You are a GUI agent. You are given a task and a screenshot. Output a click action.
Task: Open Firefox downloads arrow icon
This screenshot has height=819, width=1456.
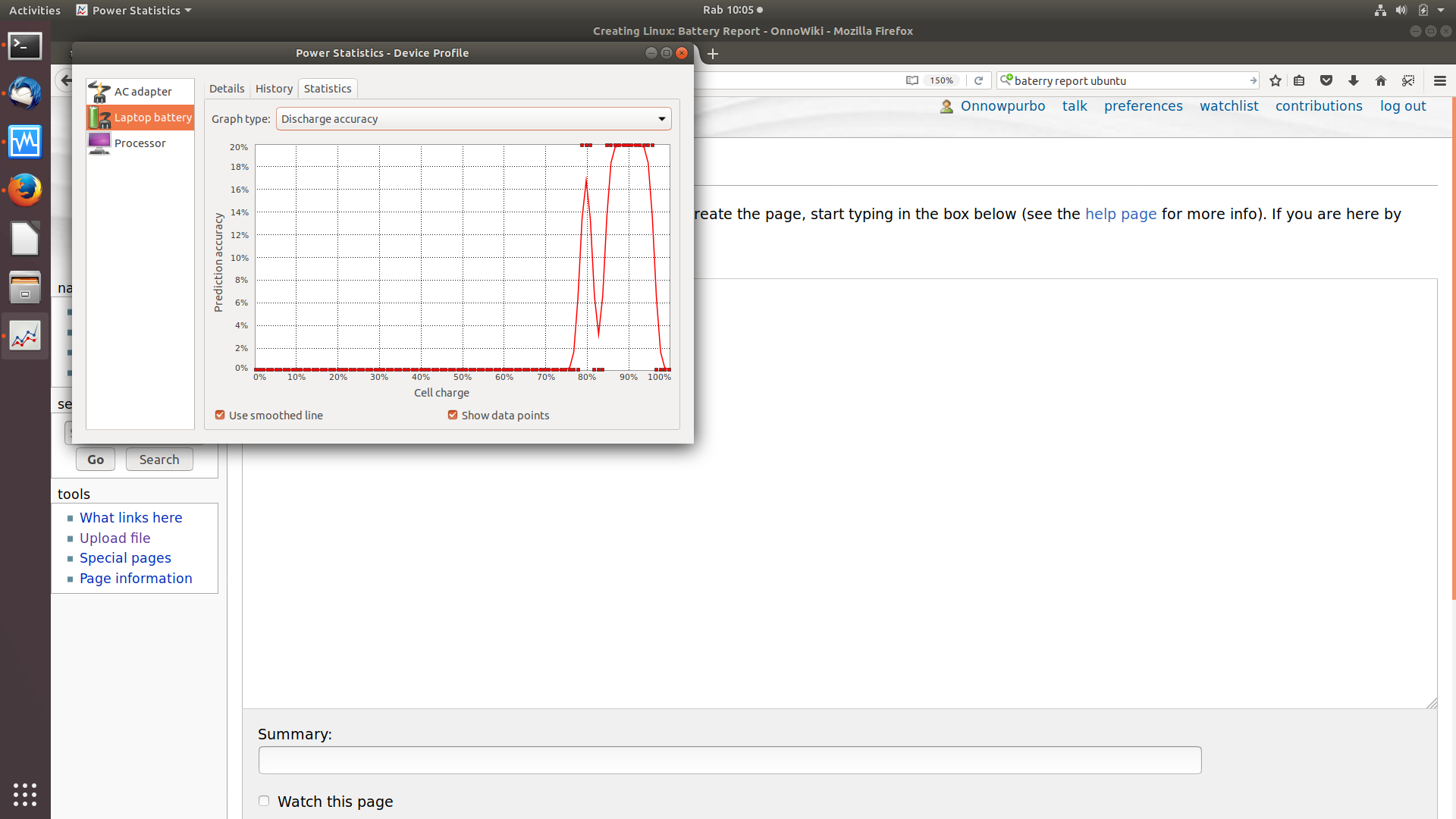click(1354, 80)
